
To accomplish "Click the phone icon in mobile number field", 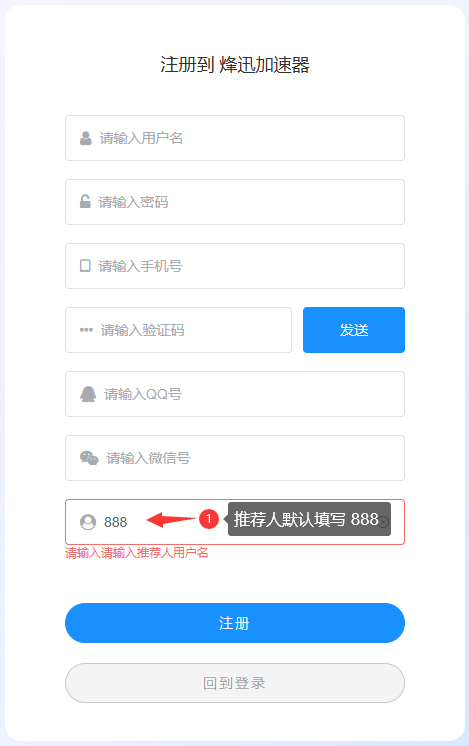I will [x=85, y=265].
